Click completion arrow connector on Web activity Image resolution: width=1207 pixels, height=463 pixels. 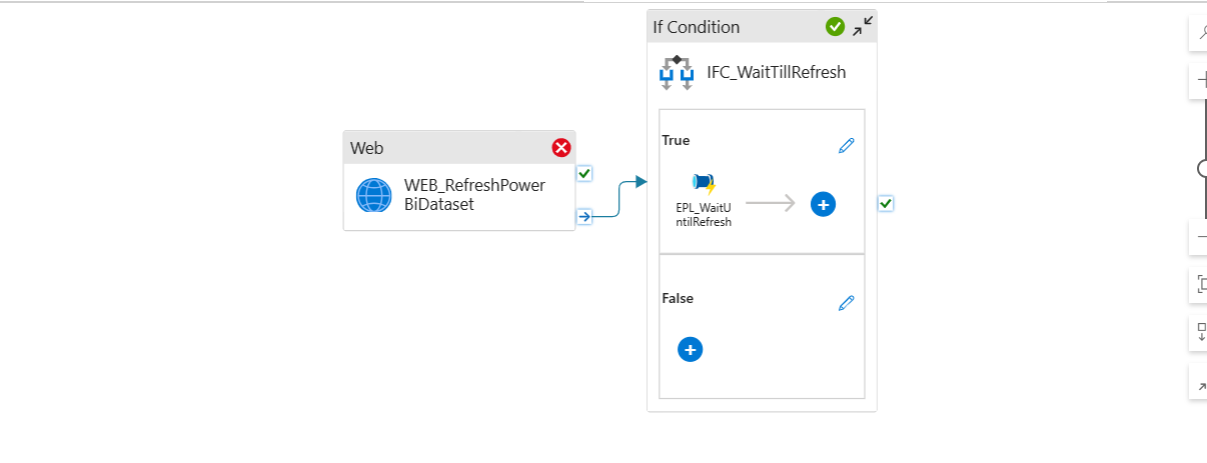click(585, 216)
